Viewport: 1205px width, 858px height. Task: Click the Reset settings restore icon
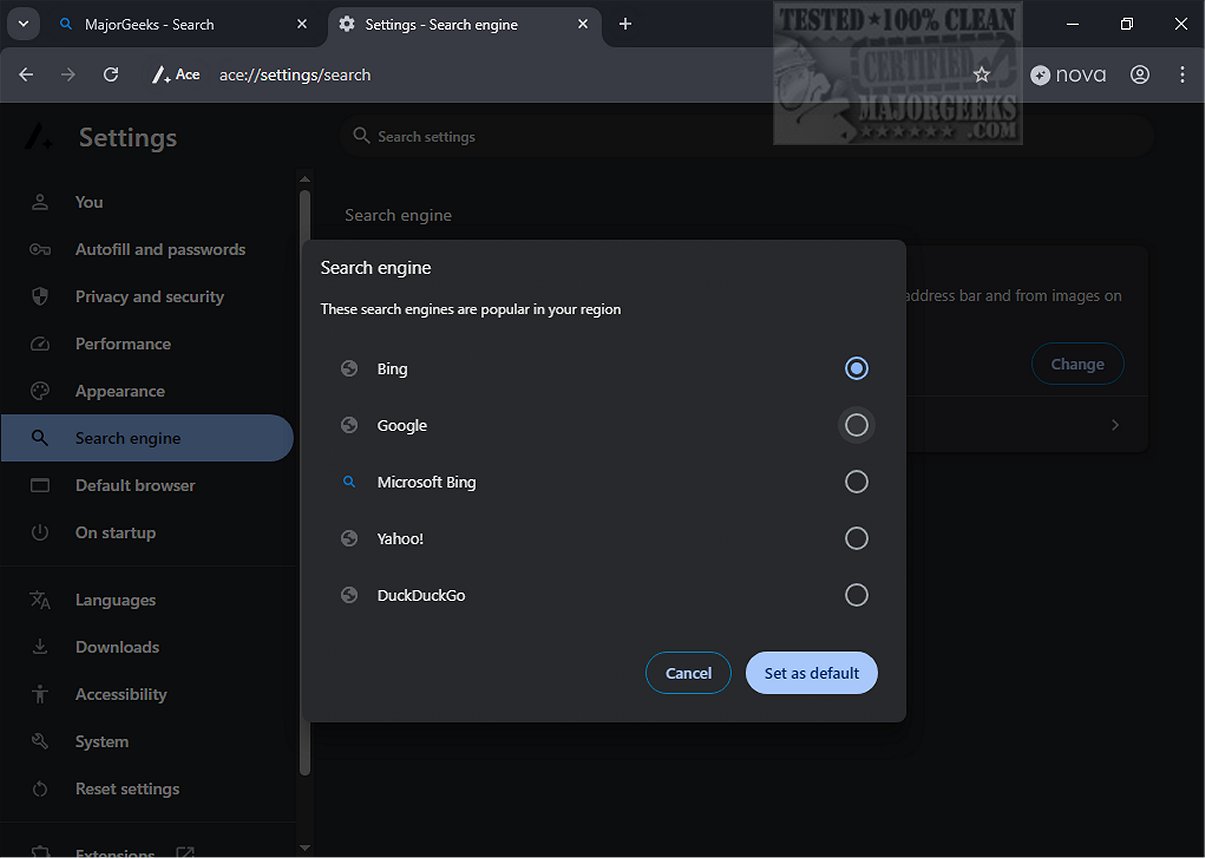point(40,789)
